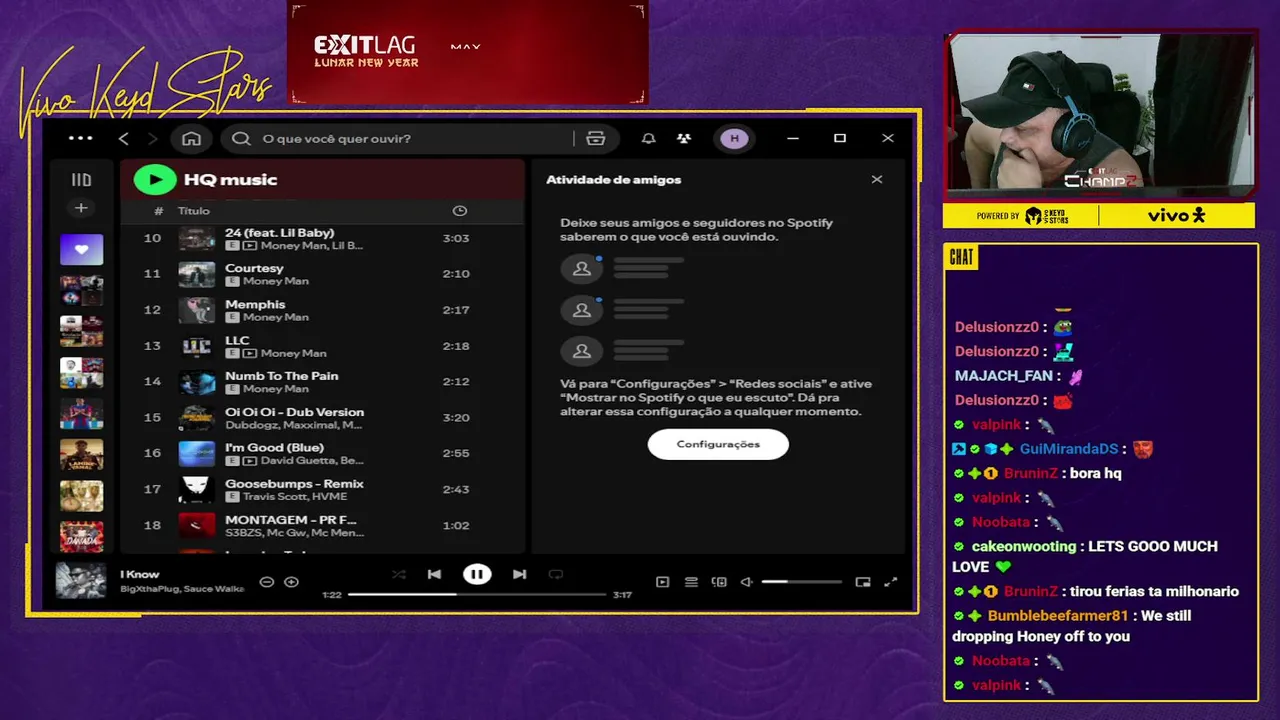The width and height of the screenshot is (1280, 720).
Task: Play the HQ music playlist
Action: (155, 180)
